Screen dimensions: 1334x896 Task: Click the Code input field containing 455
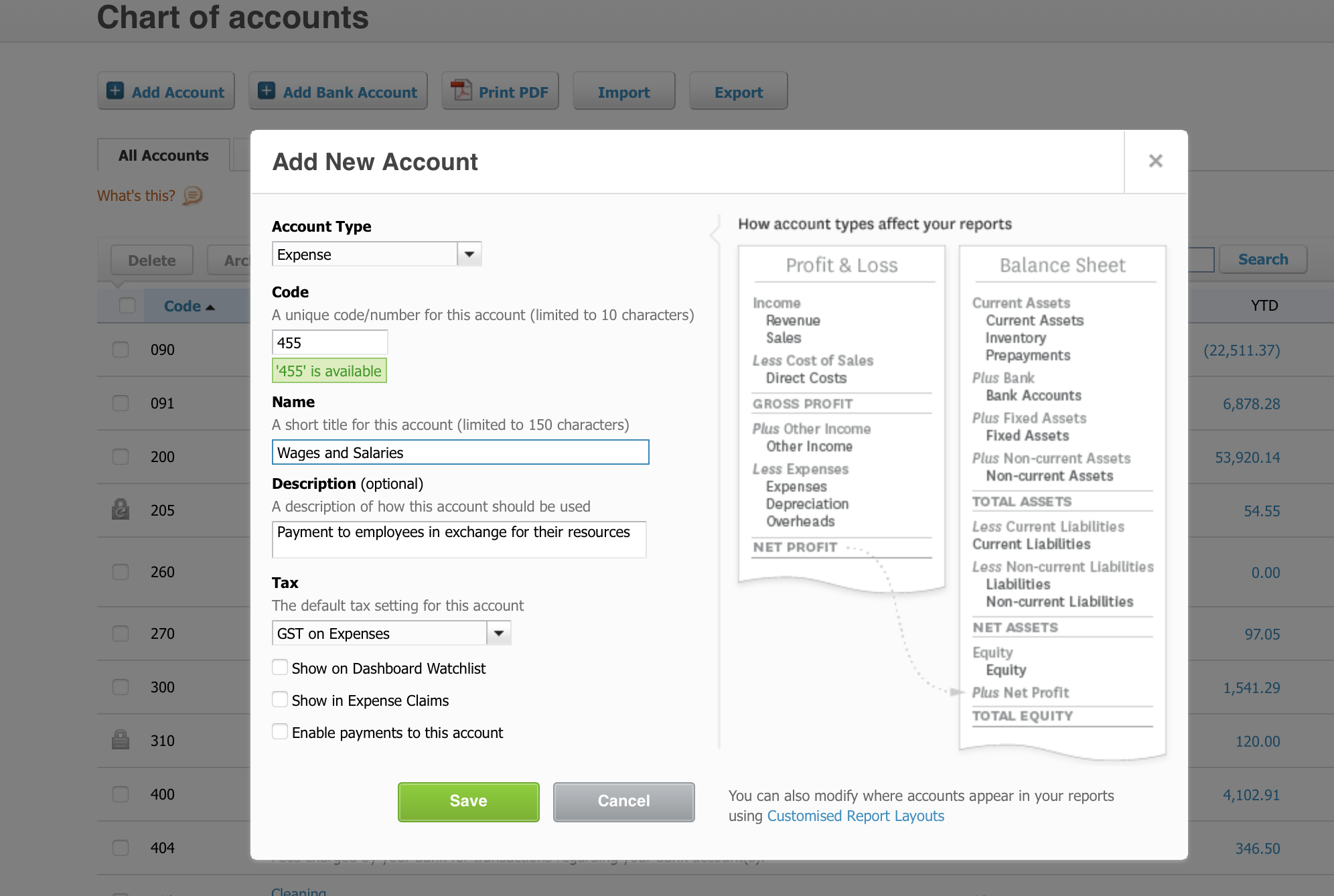[x=329, y=343]
